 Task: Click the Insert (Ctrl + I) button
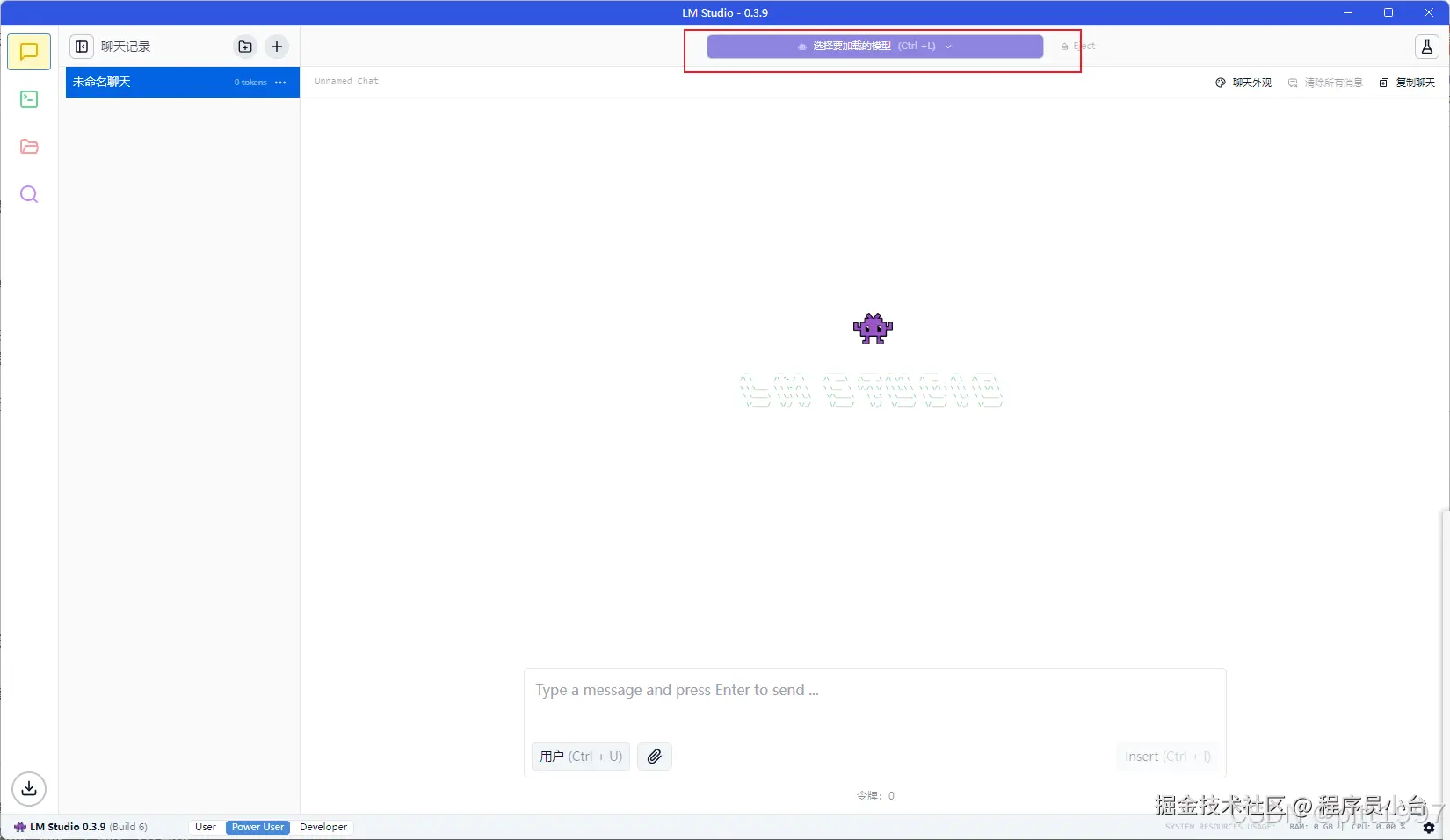tap(1168, 757)
